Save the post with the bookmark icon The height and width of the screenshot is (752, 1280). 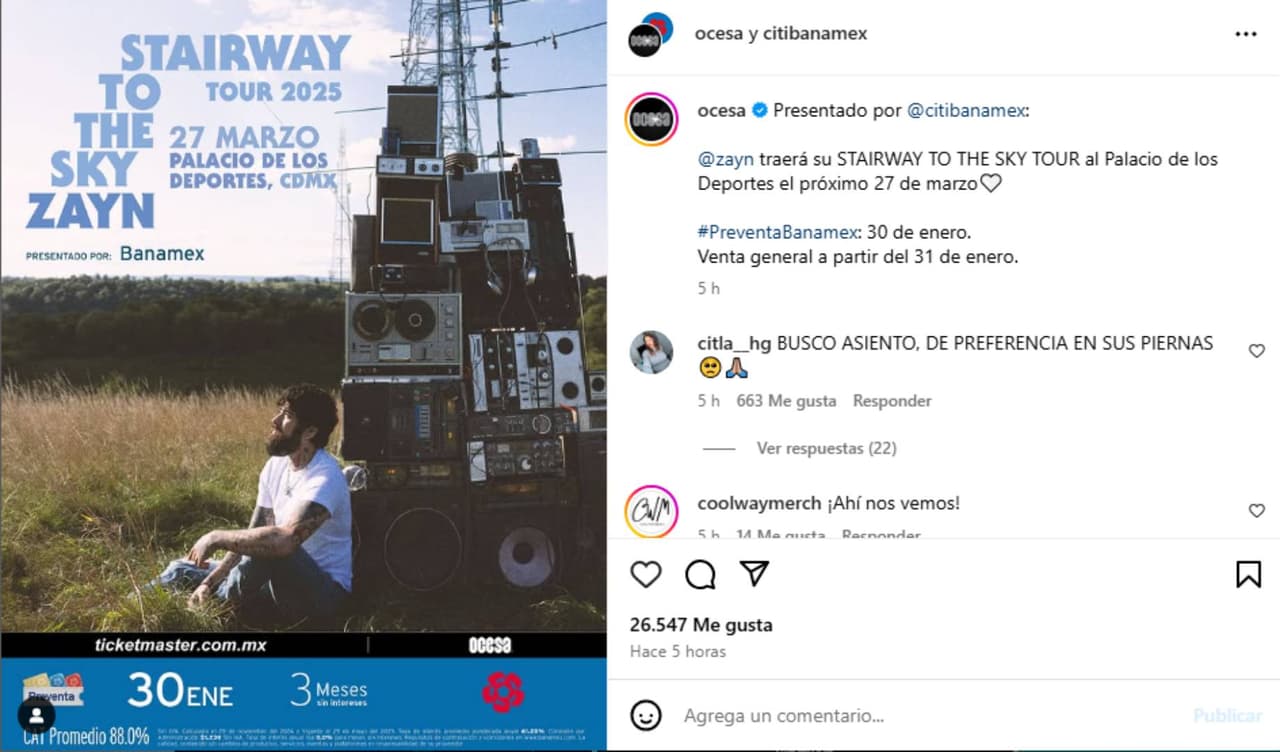[1248, 574]
